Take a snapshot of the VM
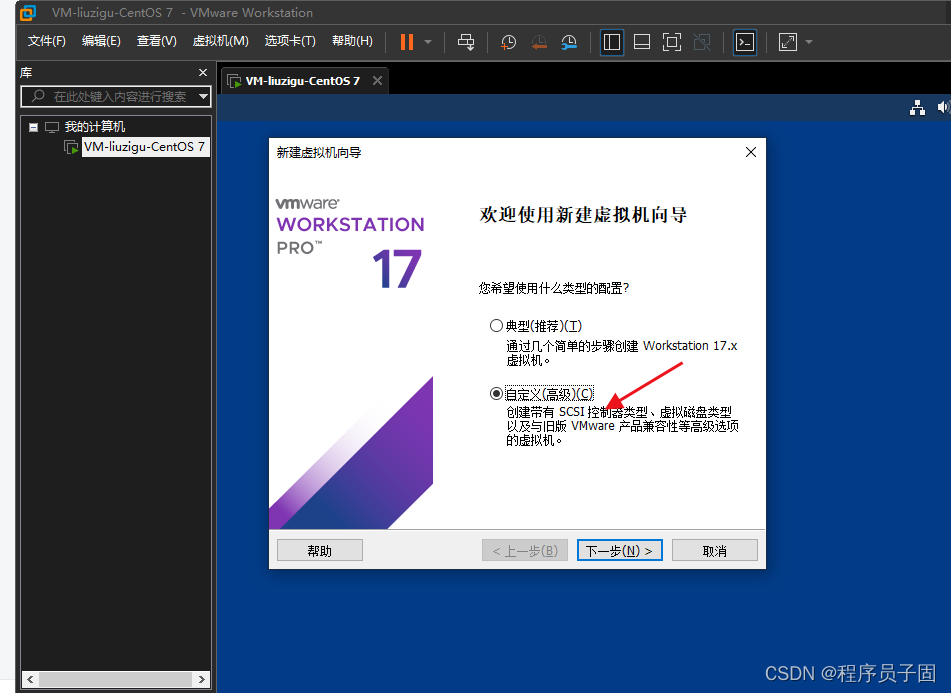Viewport: 951px width, 693px height. click(508, 42)
